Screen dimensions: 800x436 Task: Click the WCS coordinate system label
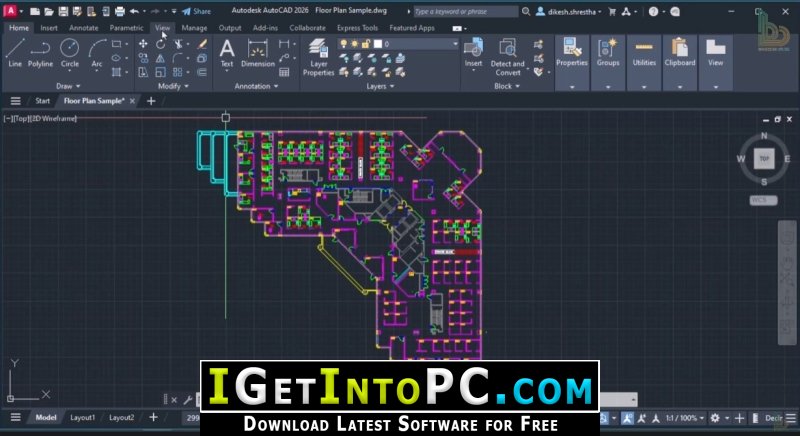(763, 200)
